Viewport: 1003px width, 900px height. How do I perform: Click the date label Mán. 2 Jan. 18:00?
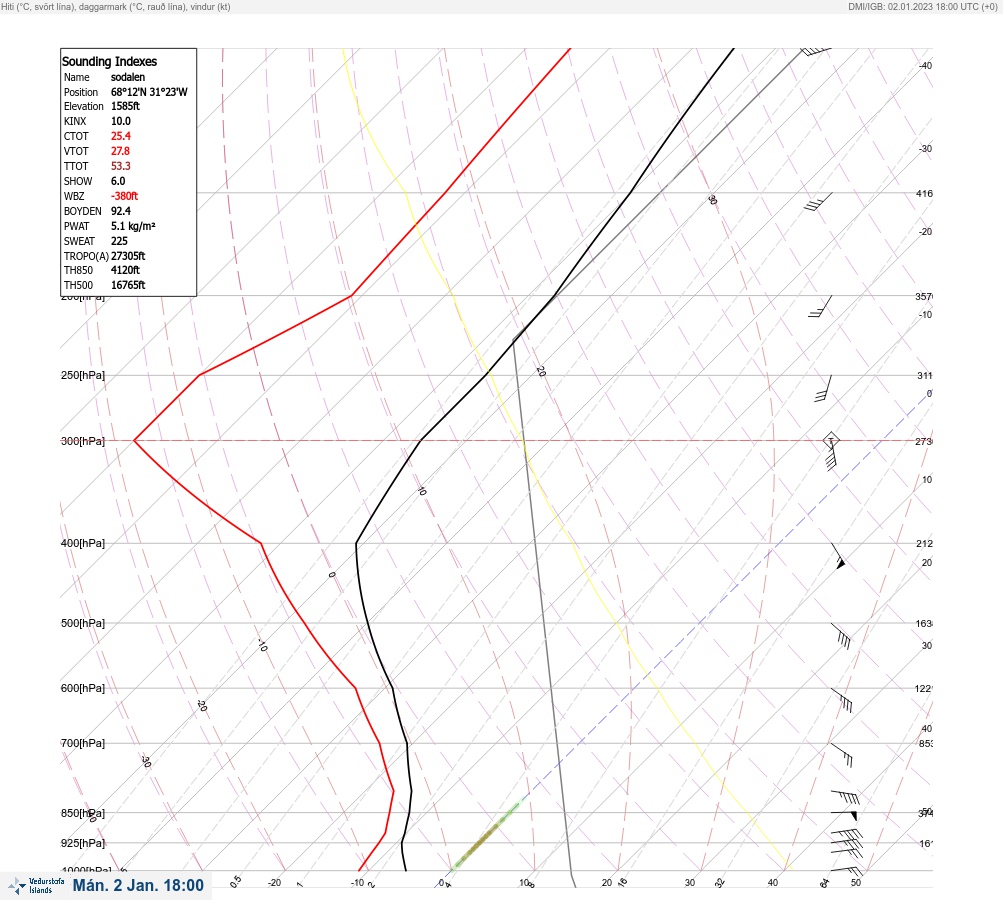click(x=138, y=885)
